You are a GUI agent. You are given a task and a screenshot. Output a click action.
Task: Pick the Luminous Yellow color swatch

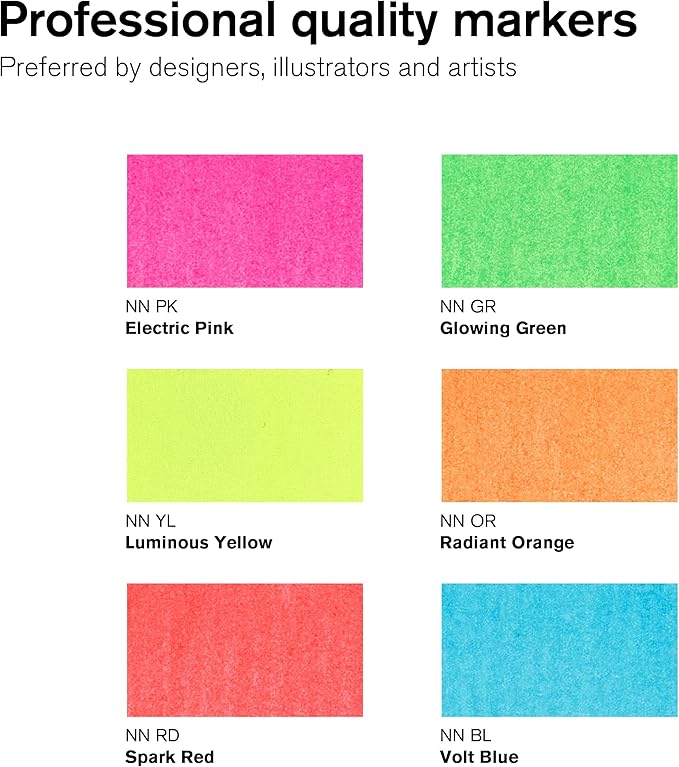click(x=244, y=435)
